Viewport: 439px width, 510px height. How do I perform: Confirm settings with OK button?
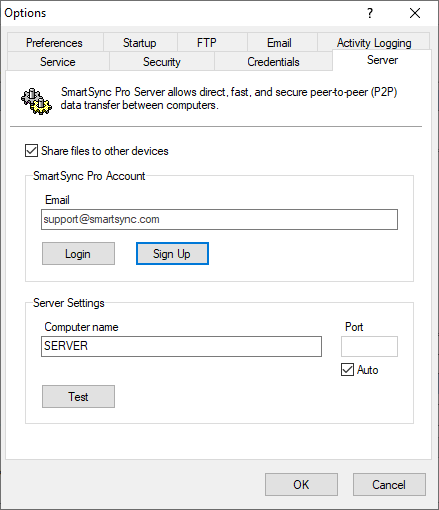[301, 484]
